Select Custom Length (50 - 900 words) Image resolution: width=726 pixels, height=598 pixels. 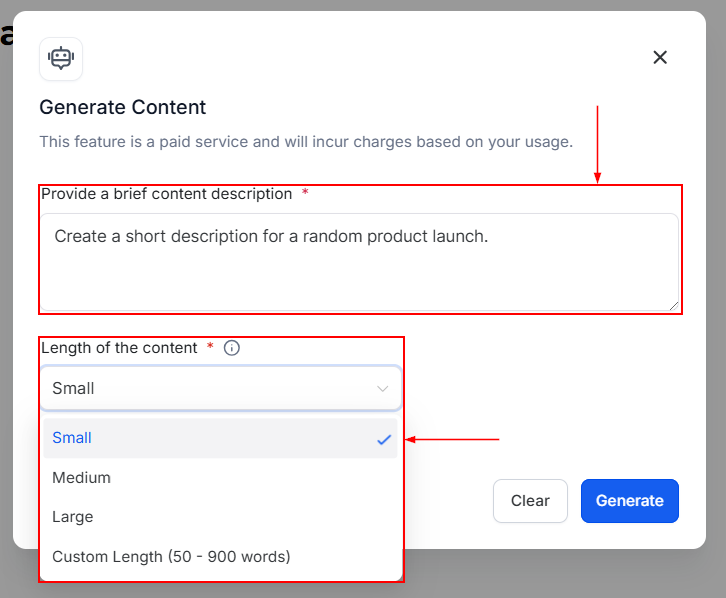point(171,556)
